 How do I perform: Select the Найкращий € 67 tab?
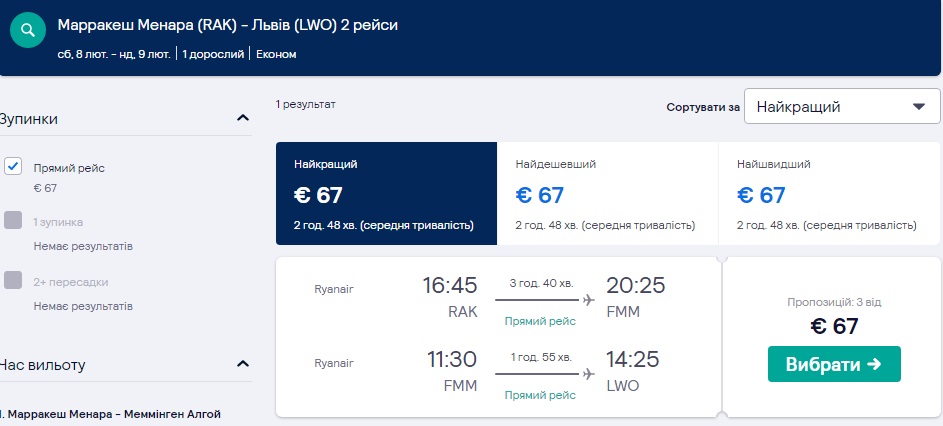pyautogui.click(x=386, y=193)
